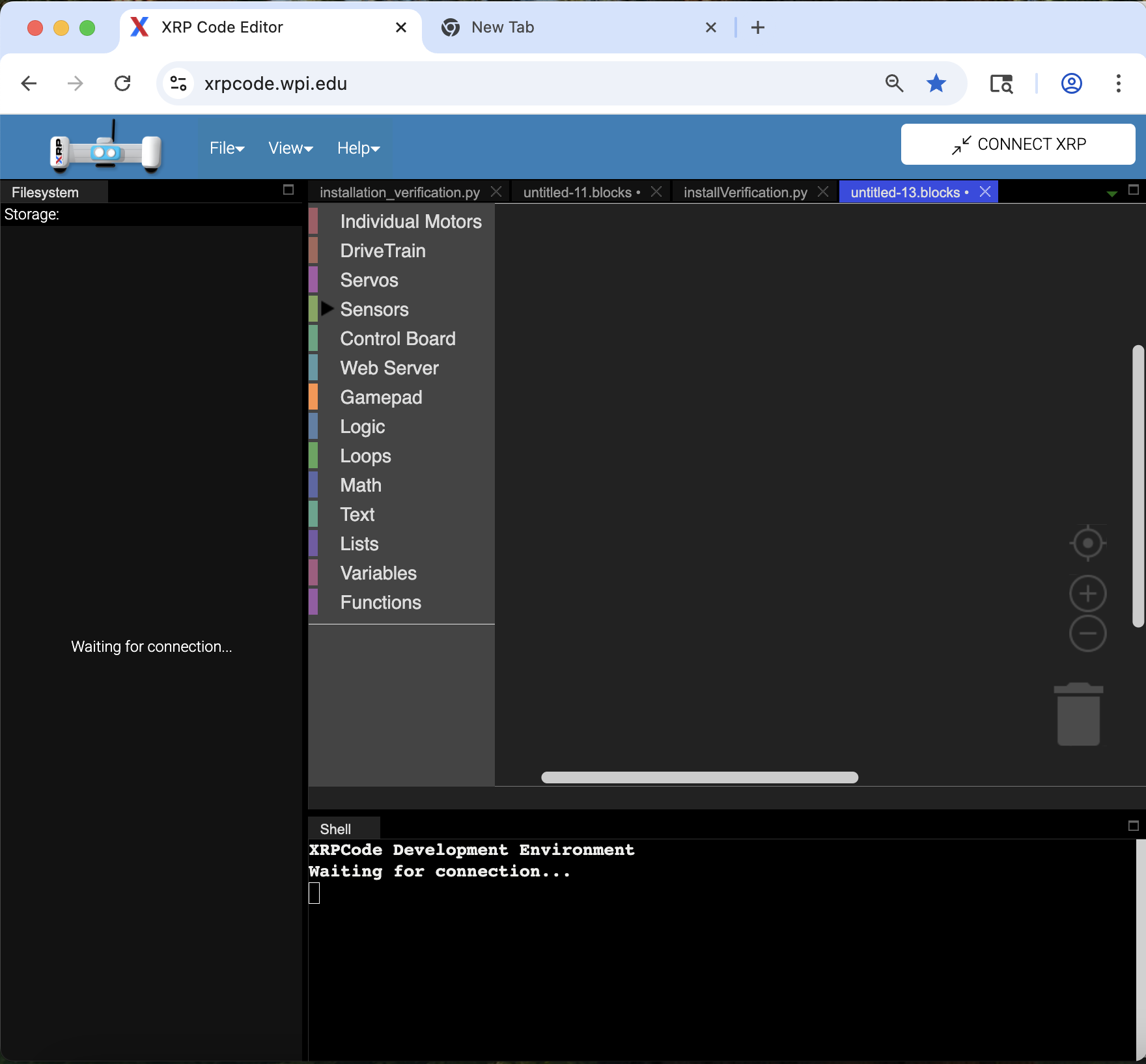Switch to installation_verification.py tab
The height and width of the screenshot is (1064, 1146).
coord(399,192)
